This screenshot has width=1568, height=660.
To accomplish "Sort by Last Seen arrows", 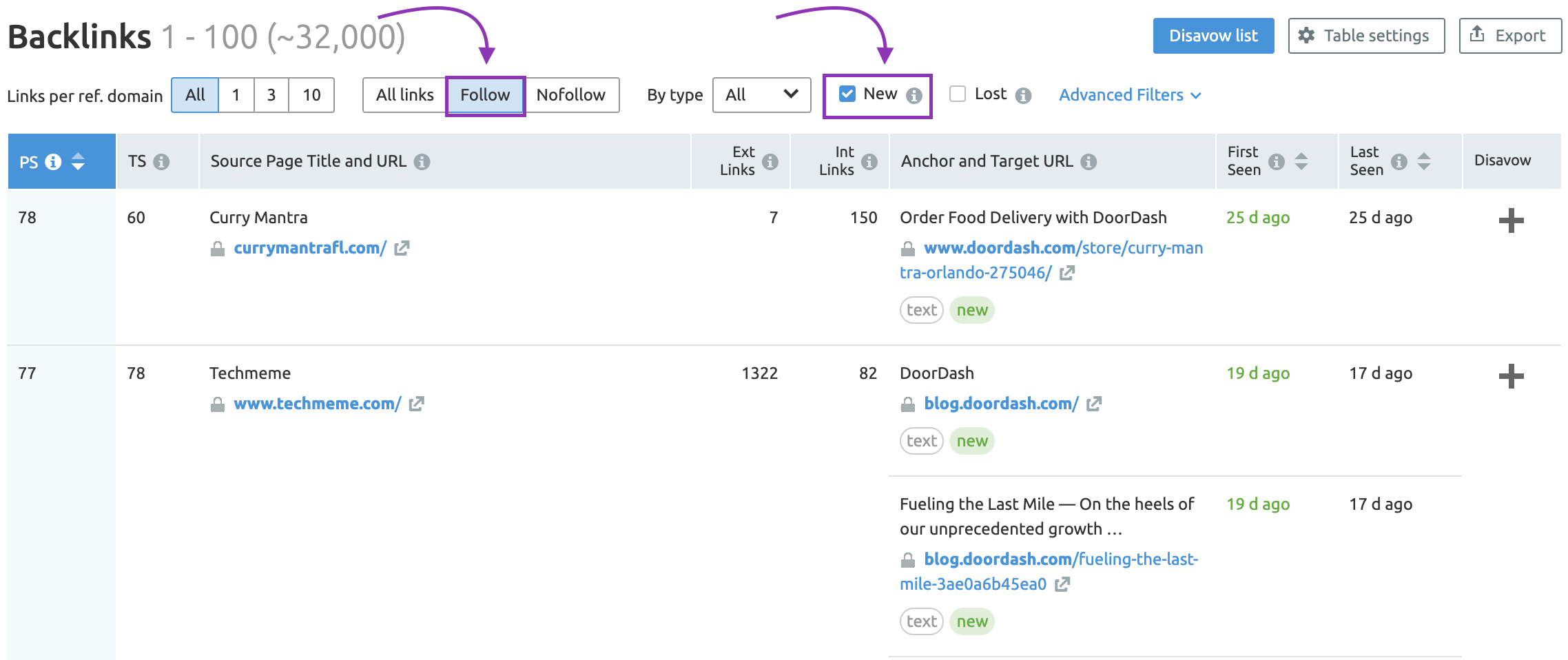I will click(1424, 161).
